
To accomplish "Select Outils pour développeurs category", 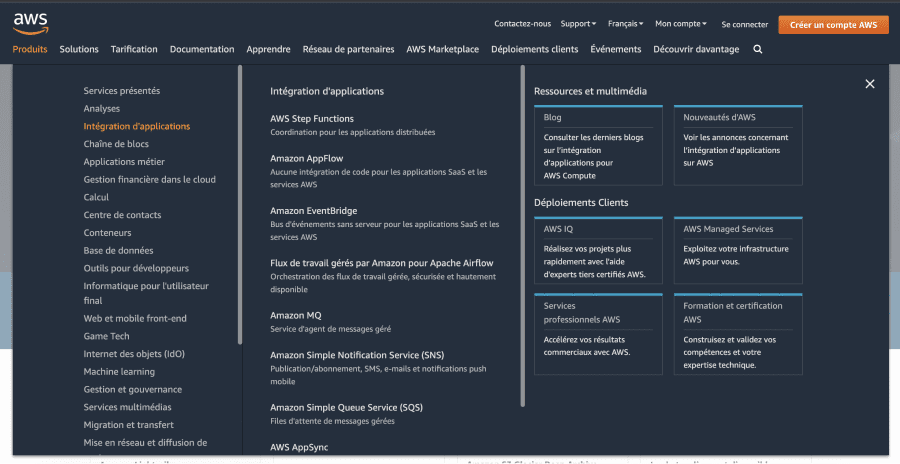I will pos(136,269).
